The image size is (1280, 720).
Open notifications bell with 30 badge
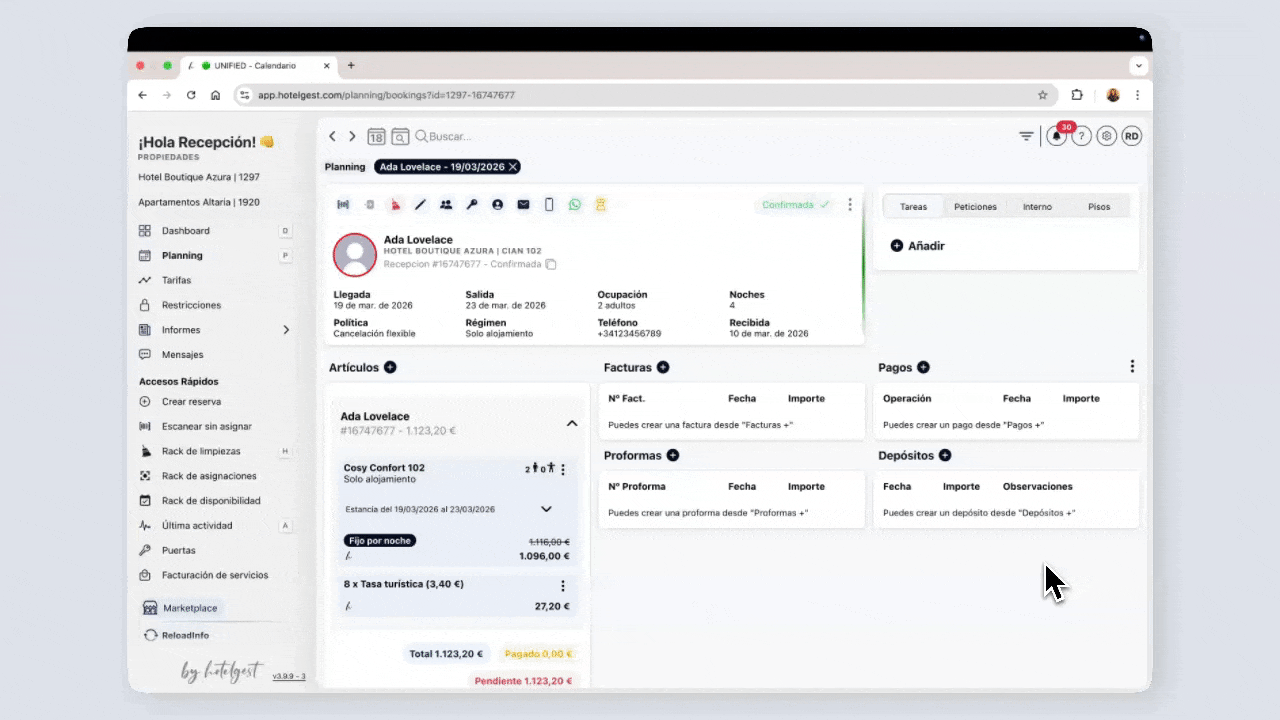click(x=1057, y=136)
